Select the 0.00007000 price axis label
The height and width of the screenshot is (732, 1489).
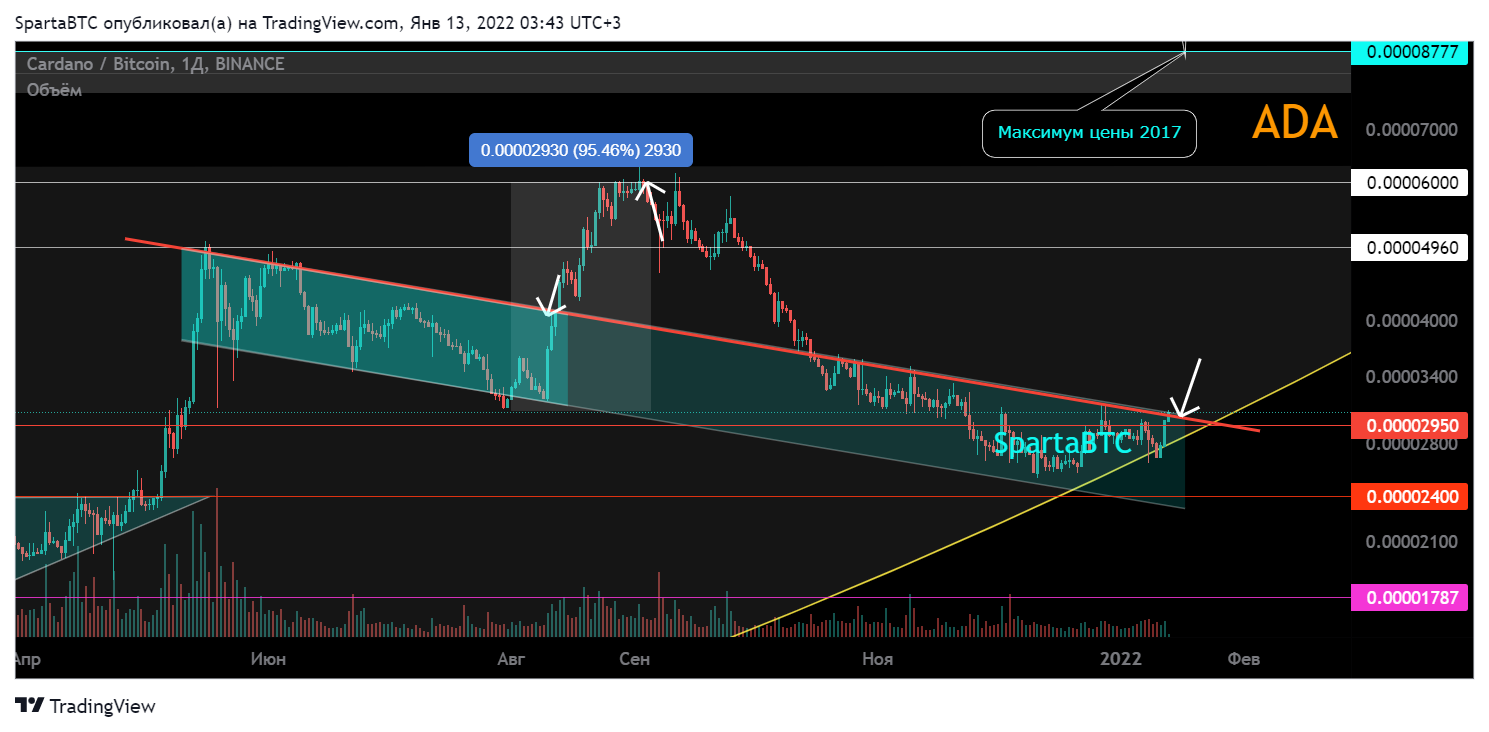click(x=1411, y=130)
